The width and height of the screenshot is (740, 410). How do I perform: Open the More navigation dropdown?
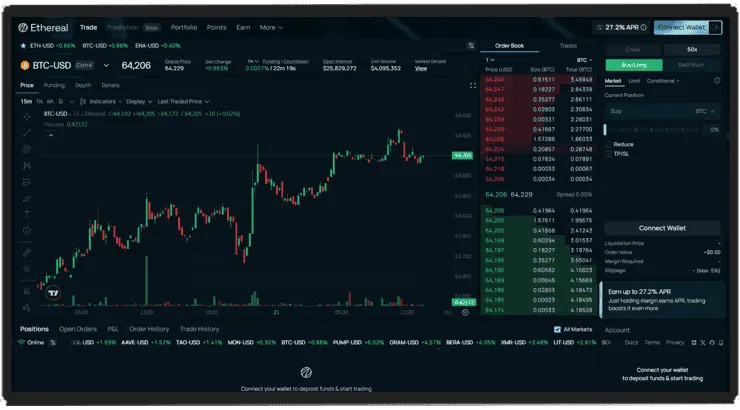click(271, 27)
